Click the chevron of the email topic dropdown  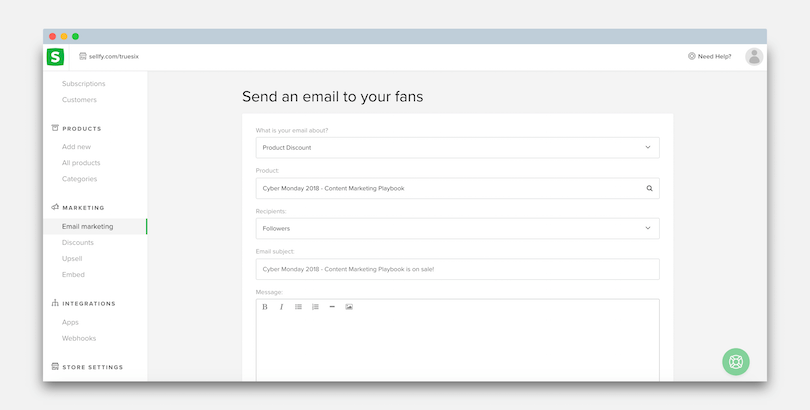(648, 147)
